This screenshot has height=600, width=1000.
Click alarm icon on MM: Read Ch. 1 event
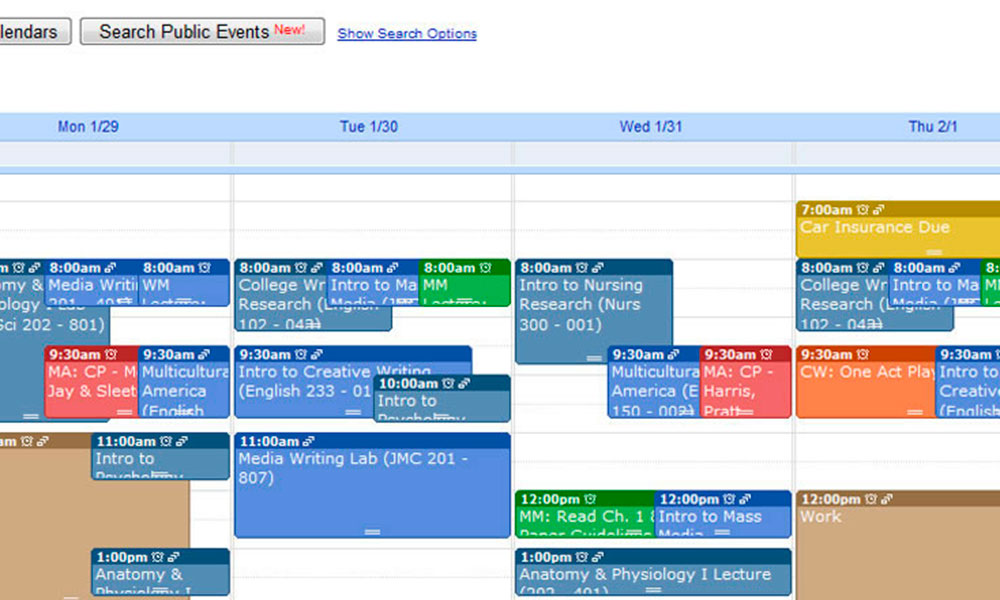tap(590, 499)
